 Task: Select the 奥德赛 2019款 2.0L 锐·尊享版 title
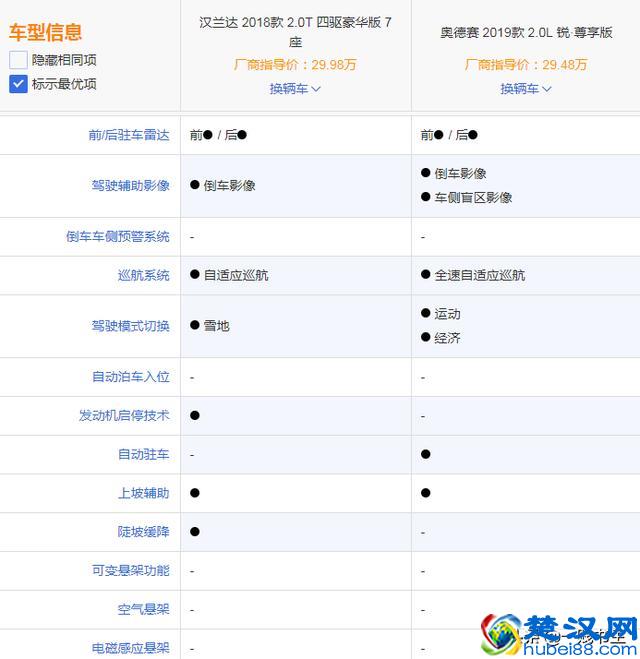[526, 32]
